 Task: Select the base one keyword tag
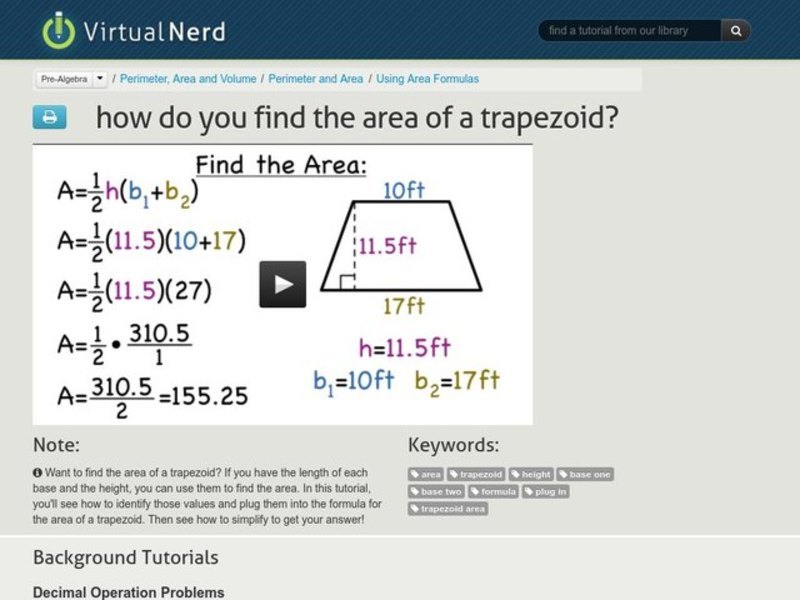coord(586,473)
